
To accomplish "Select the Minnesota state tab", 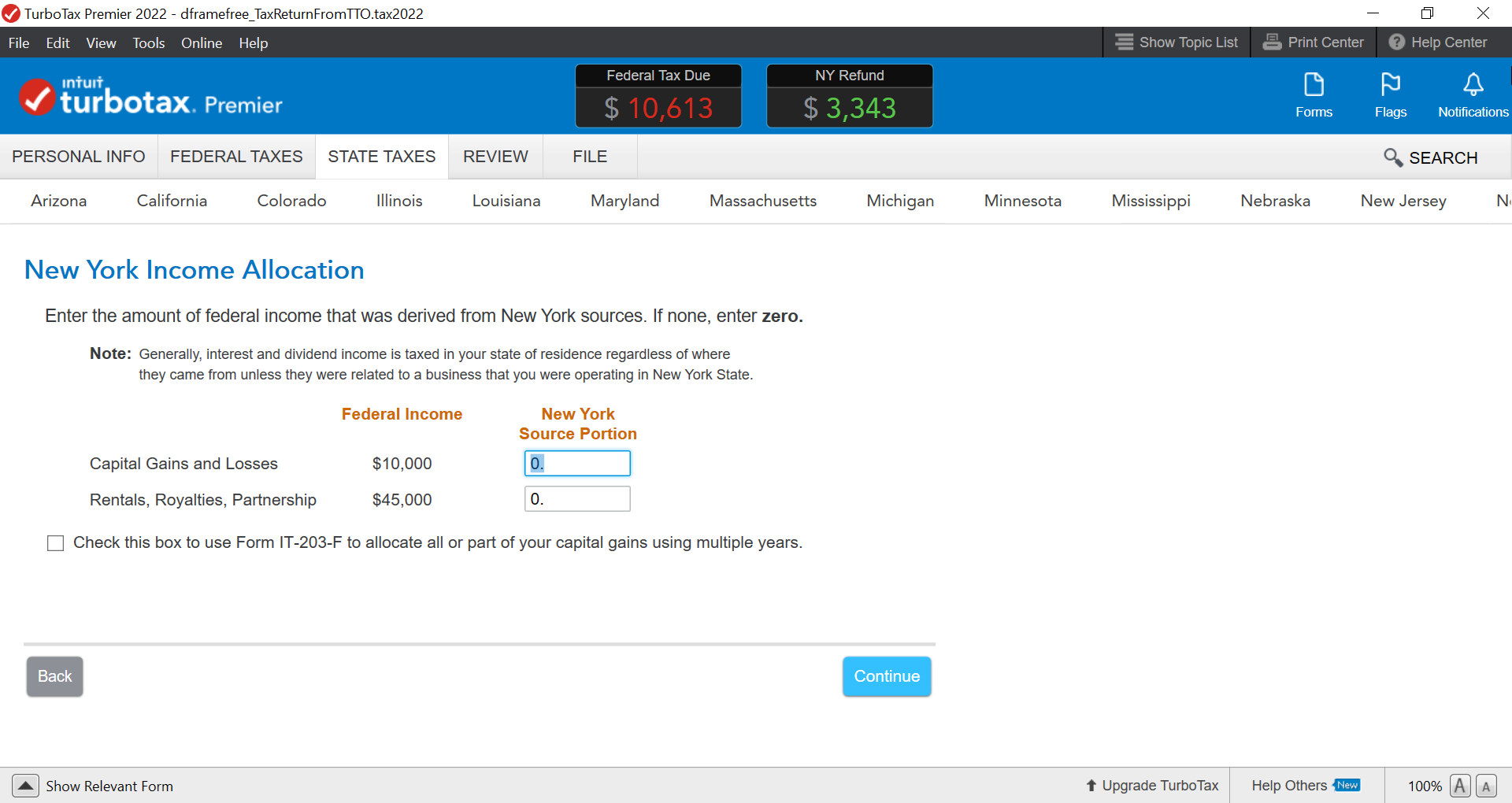I will click(1023, 201).
